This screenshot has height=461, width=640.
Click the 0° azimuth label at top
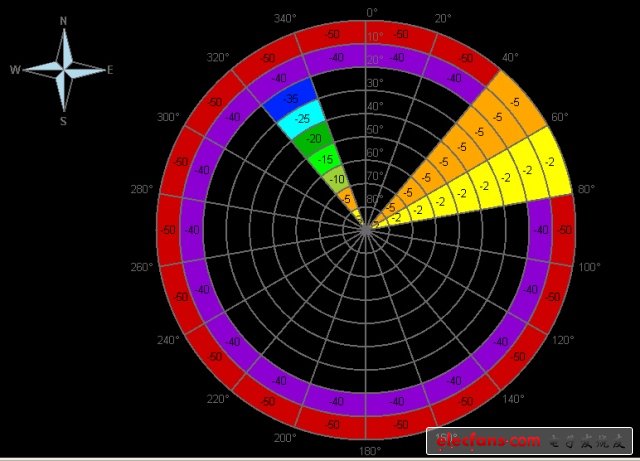click(x=371, y=13)
